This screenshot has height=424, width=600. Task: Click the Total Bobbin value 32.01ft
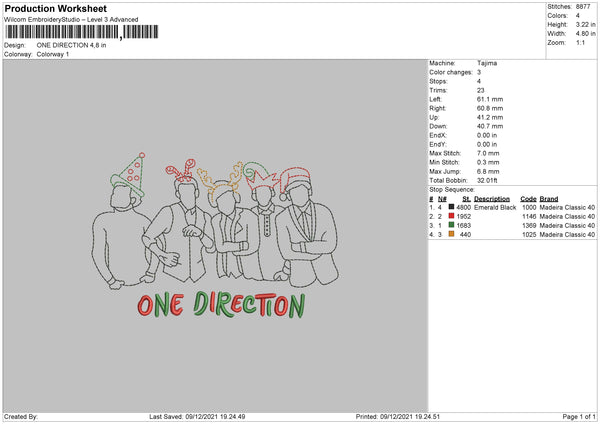[x=487, y=180]
